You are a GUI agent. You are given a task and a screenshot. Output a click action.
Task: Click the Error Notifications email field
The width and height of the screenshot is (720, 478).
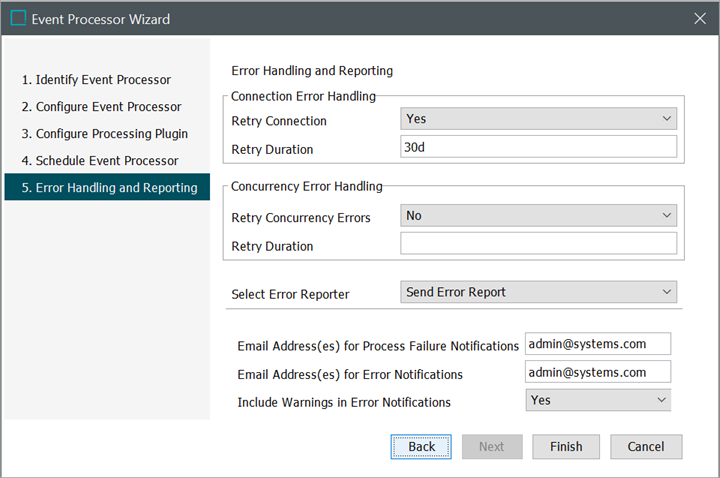click(x=597, y=372)
